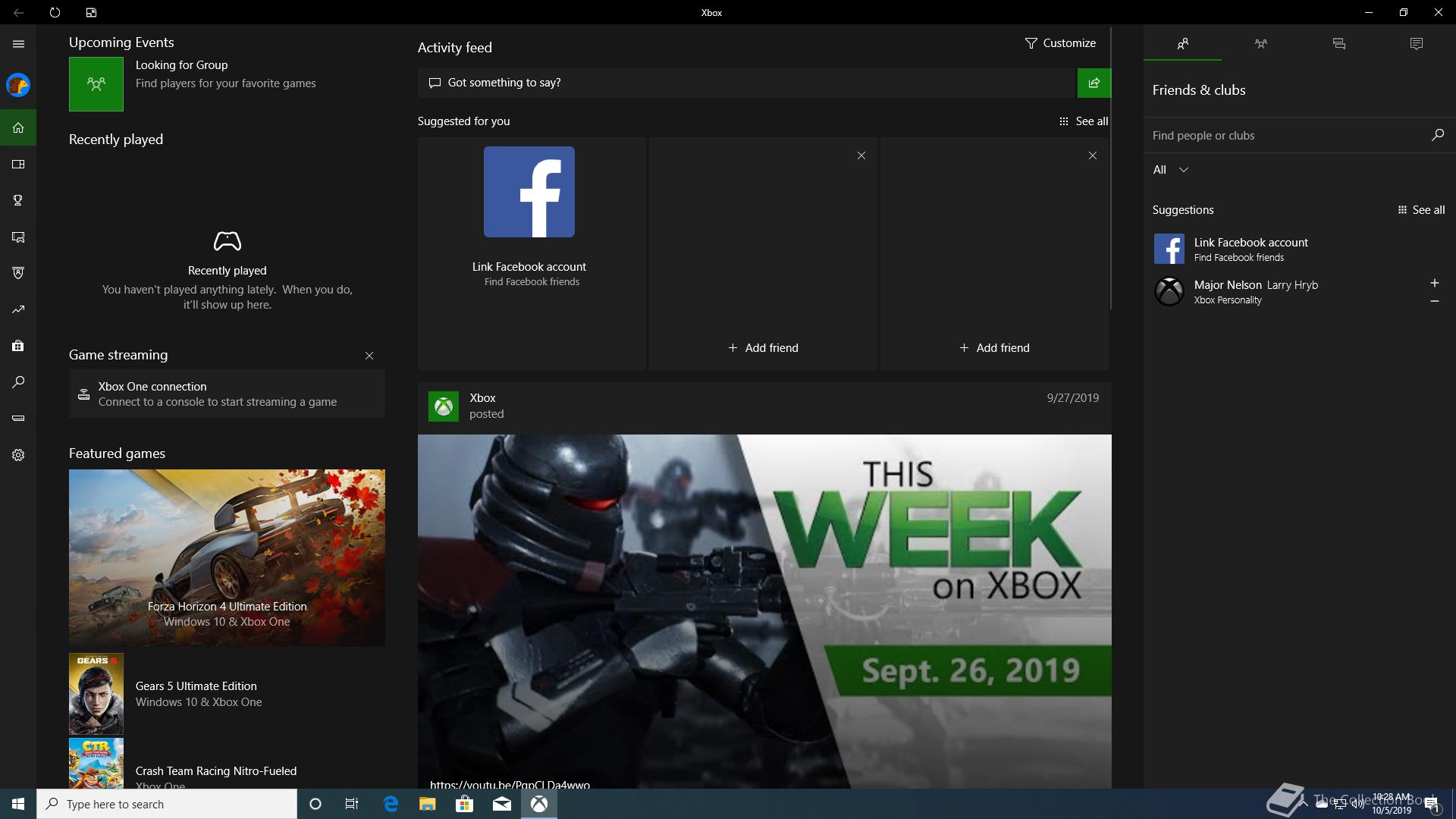Open the Search magnifier in sidebar
This screenshot has width=1456, height=819.
pos(18,382)
